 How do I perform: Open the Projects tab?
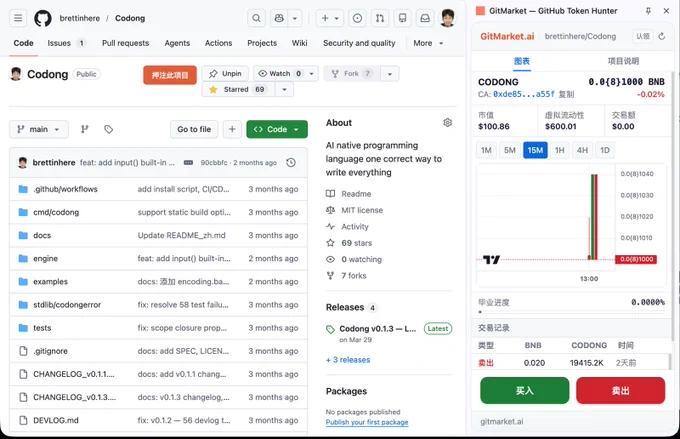(x=262, y=43)
